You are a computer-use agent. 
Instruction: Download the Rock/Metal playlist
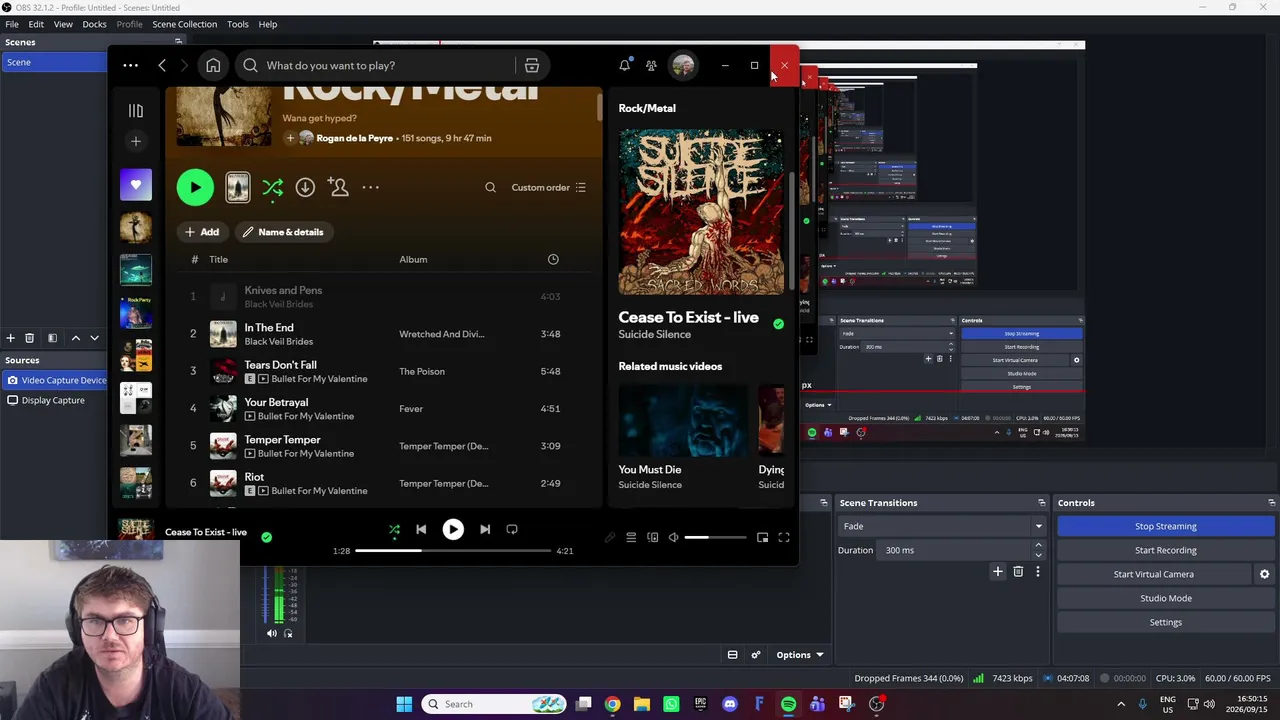tap(305, 187)
